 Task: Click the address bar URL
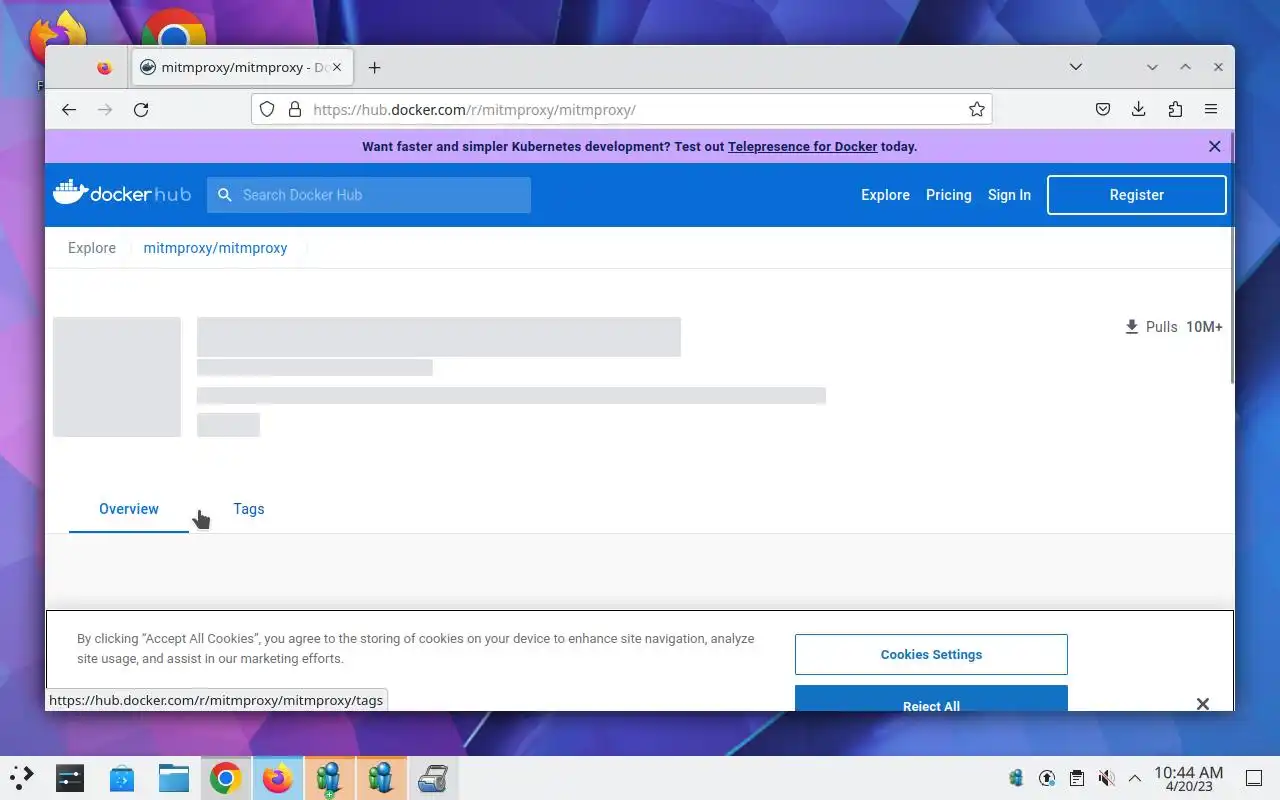tap(474, 110)
